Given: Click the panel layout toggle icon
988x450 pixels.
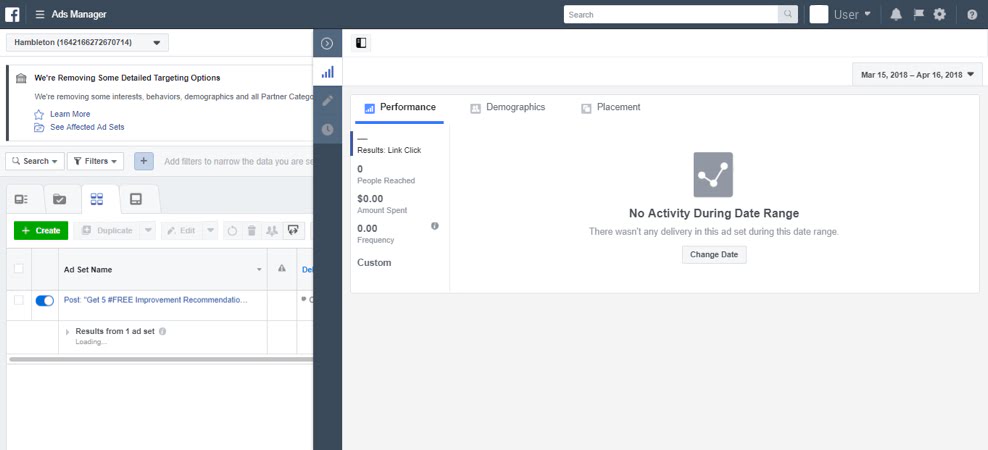Looking at the screenshot, I should 361,43.
